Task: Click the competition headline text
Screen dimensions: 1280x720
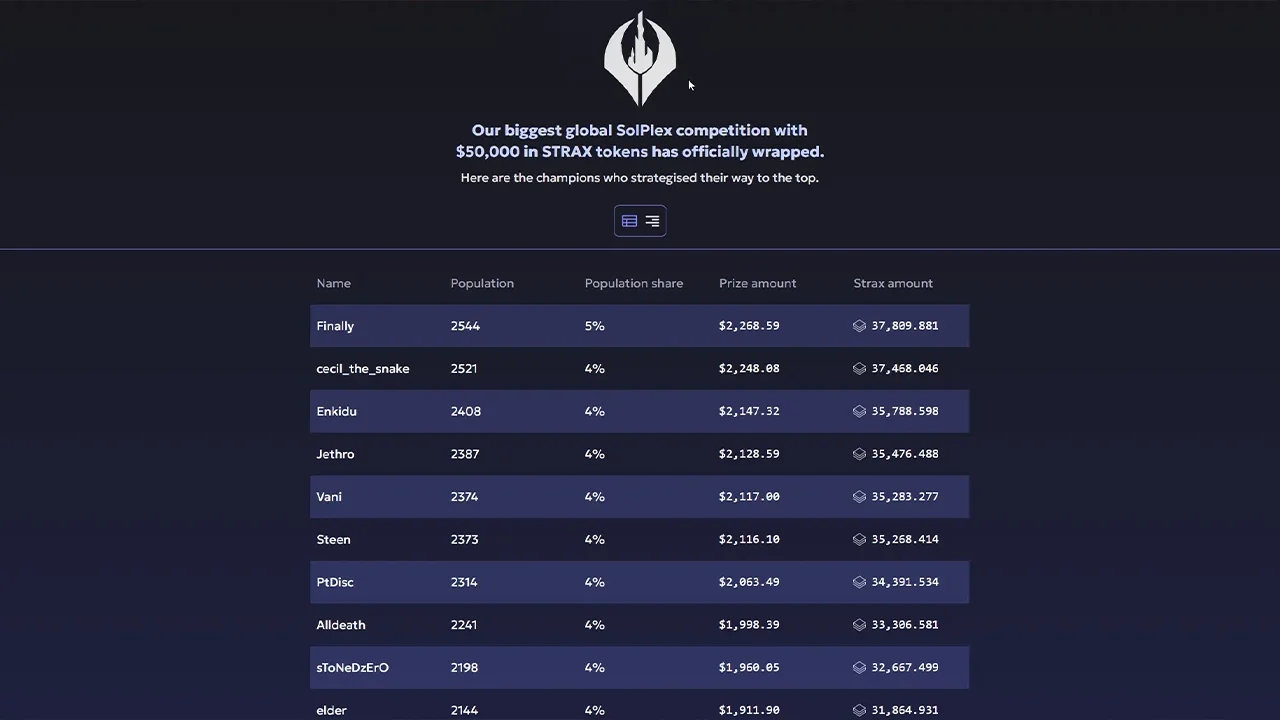Action: [x=640, y=141]
